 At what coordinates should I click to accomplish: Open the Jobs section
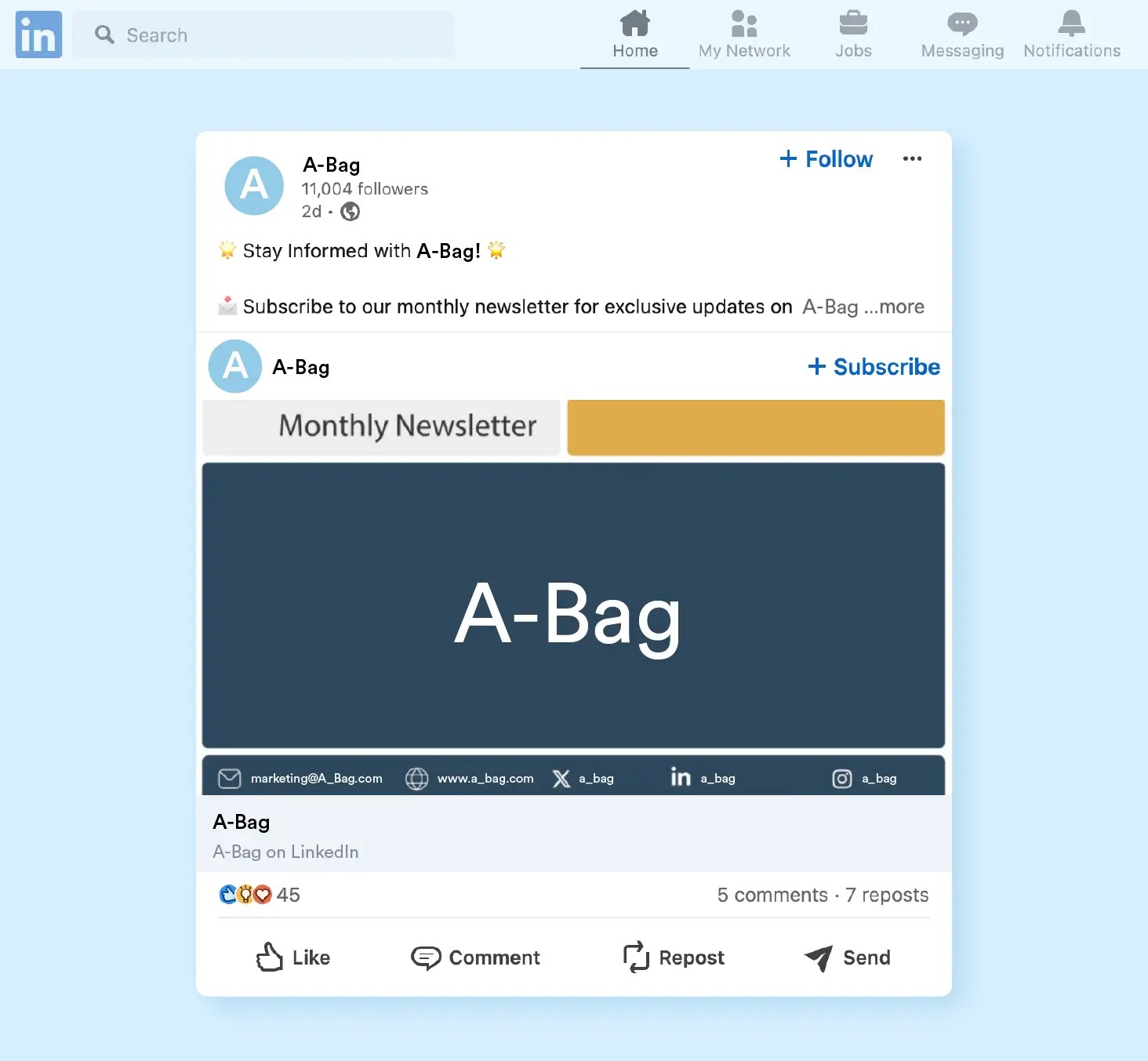coord(852,35)
